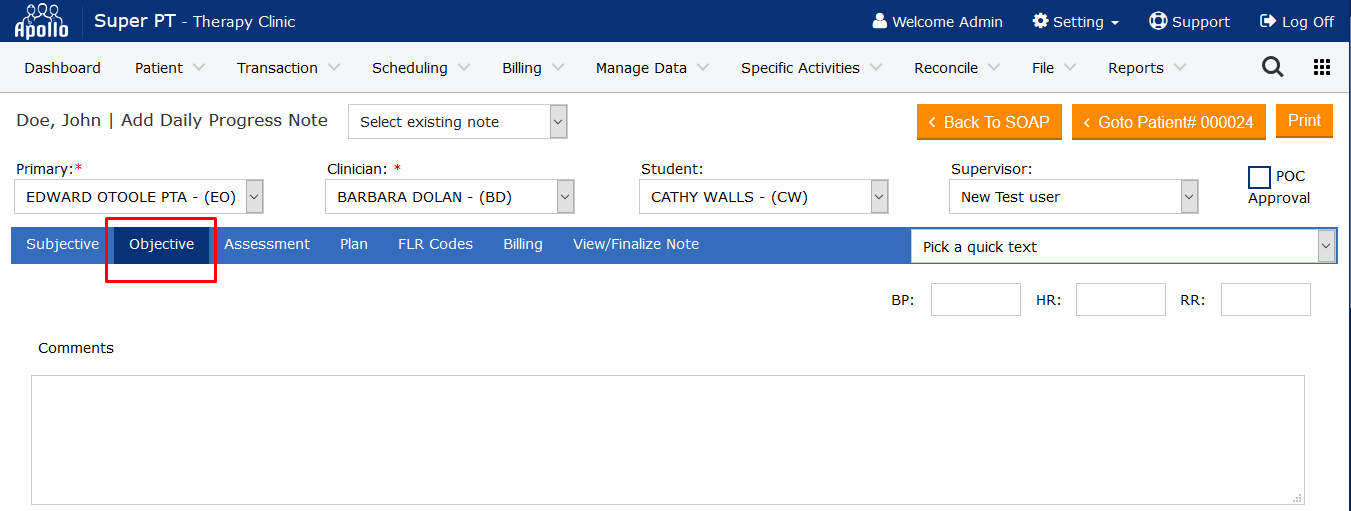Screen dimensions: 1351x511
Task: Open the FLR Codes tab
Action: coord(435,244)
